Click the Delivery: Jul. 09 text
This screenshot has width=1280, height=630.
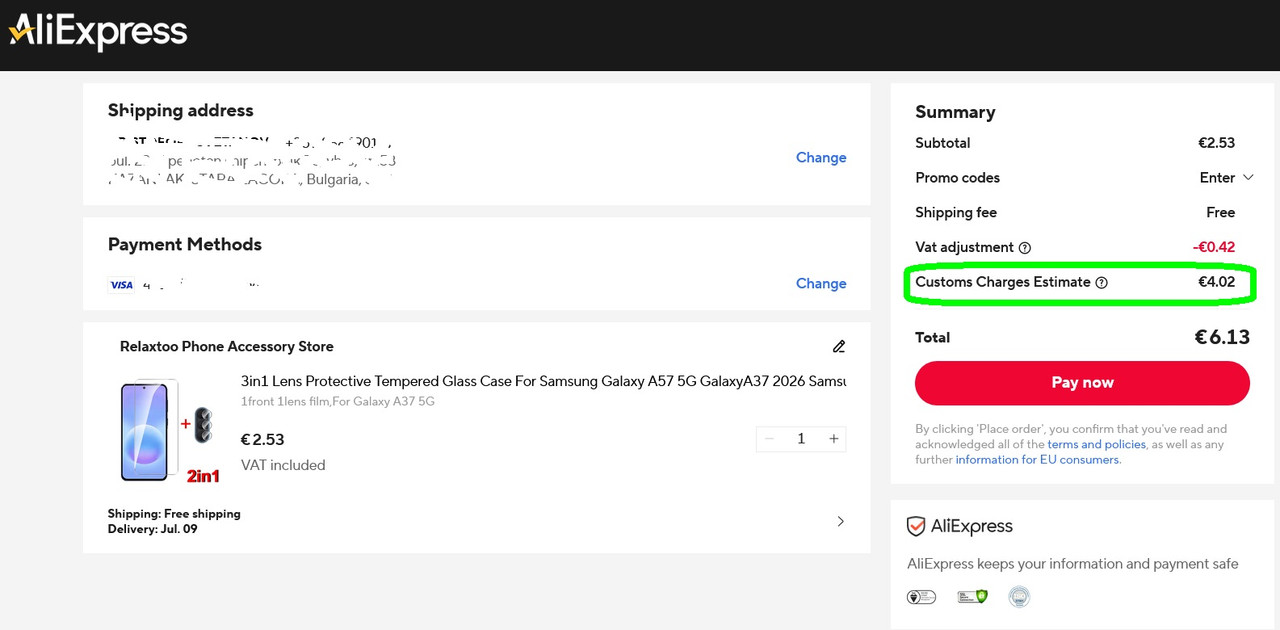(x=153, y=529)
